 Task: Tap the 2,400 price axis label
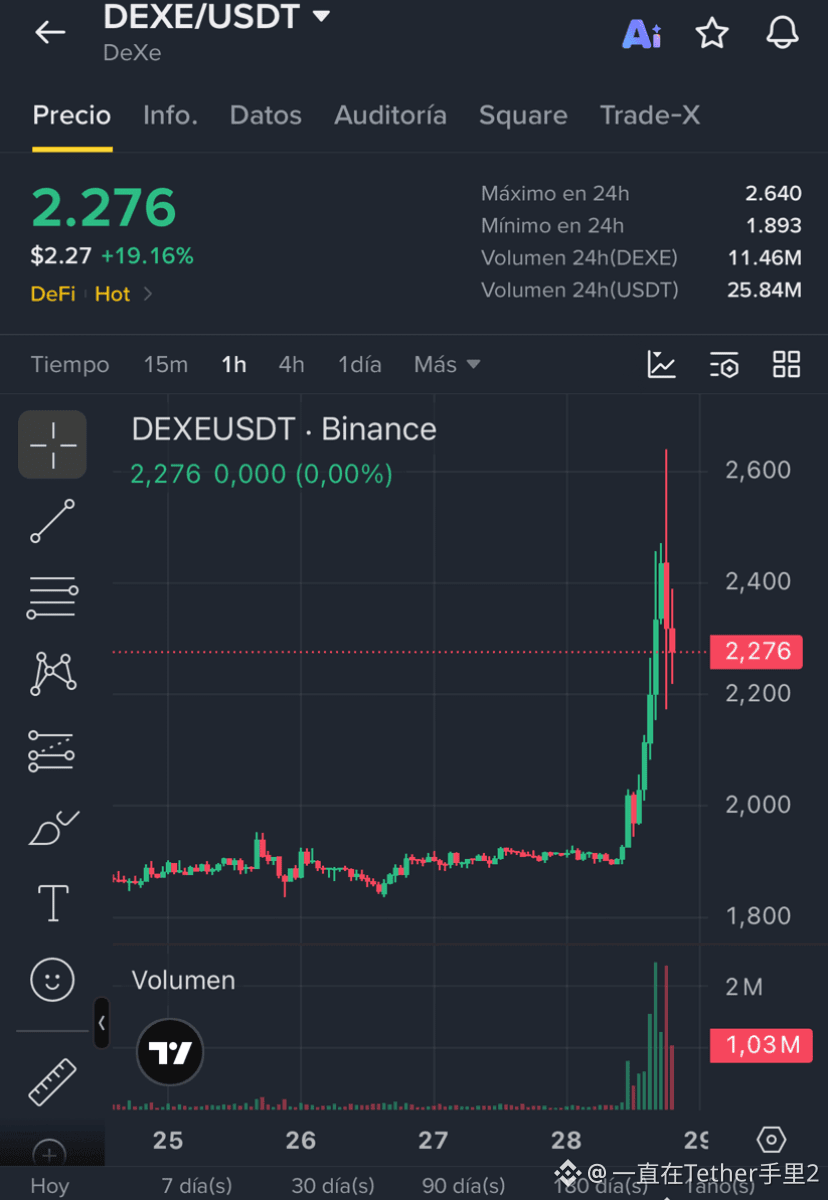758,581
